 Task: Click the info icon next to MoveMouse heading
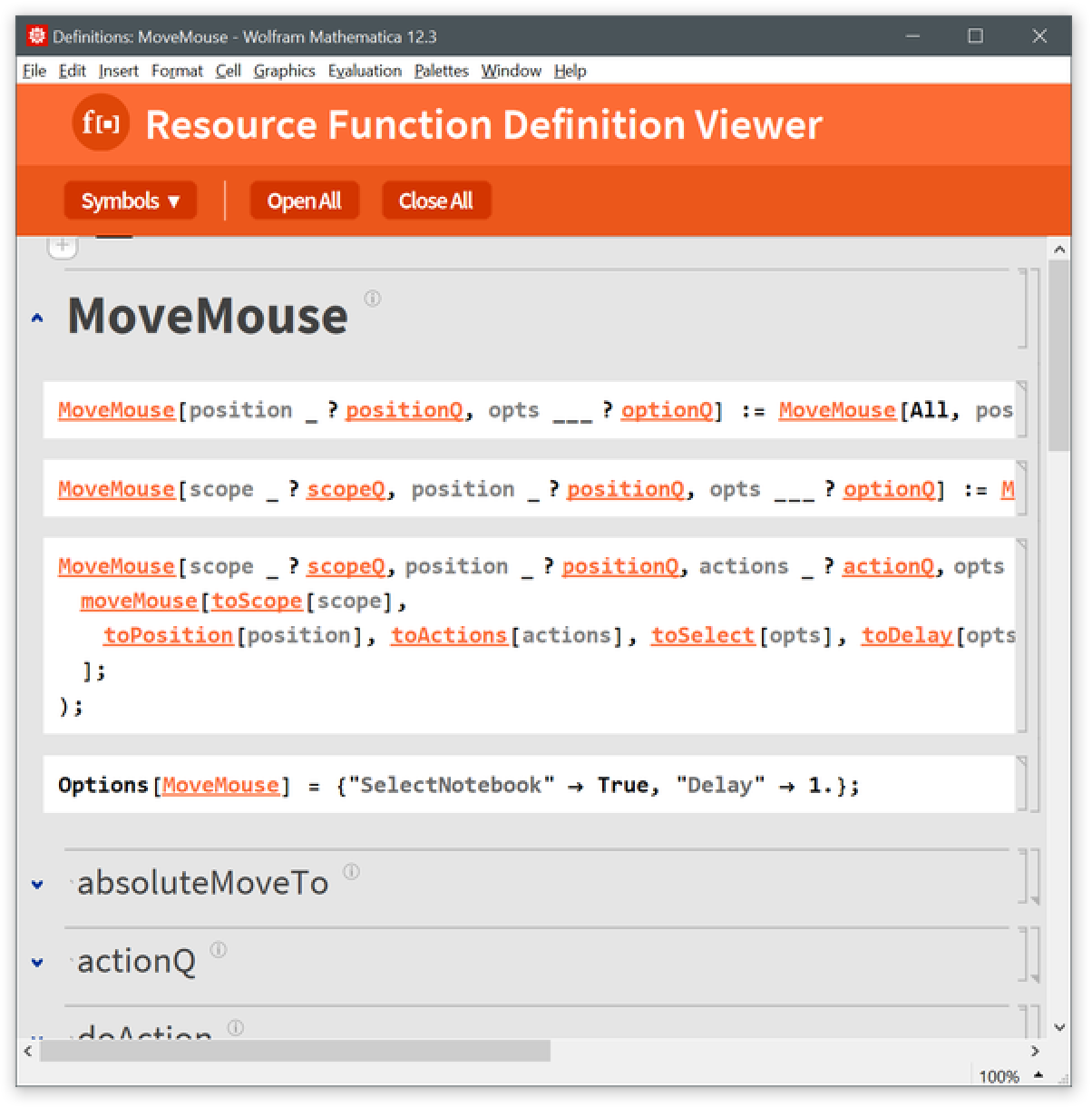pos(373,299)
